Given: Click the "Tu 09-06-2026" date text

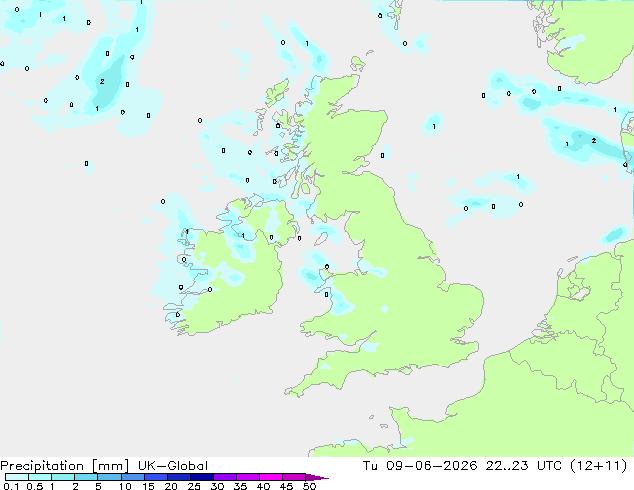Looking at the screenshot, I should 420,466.
